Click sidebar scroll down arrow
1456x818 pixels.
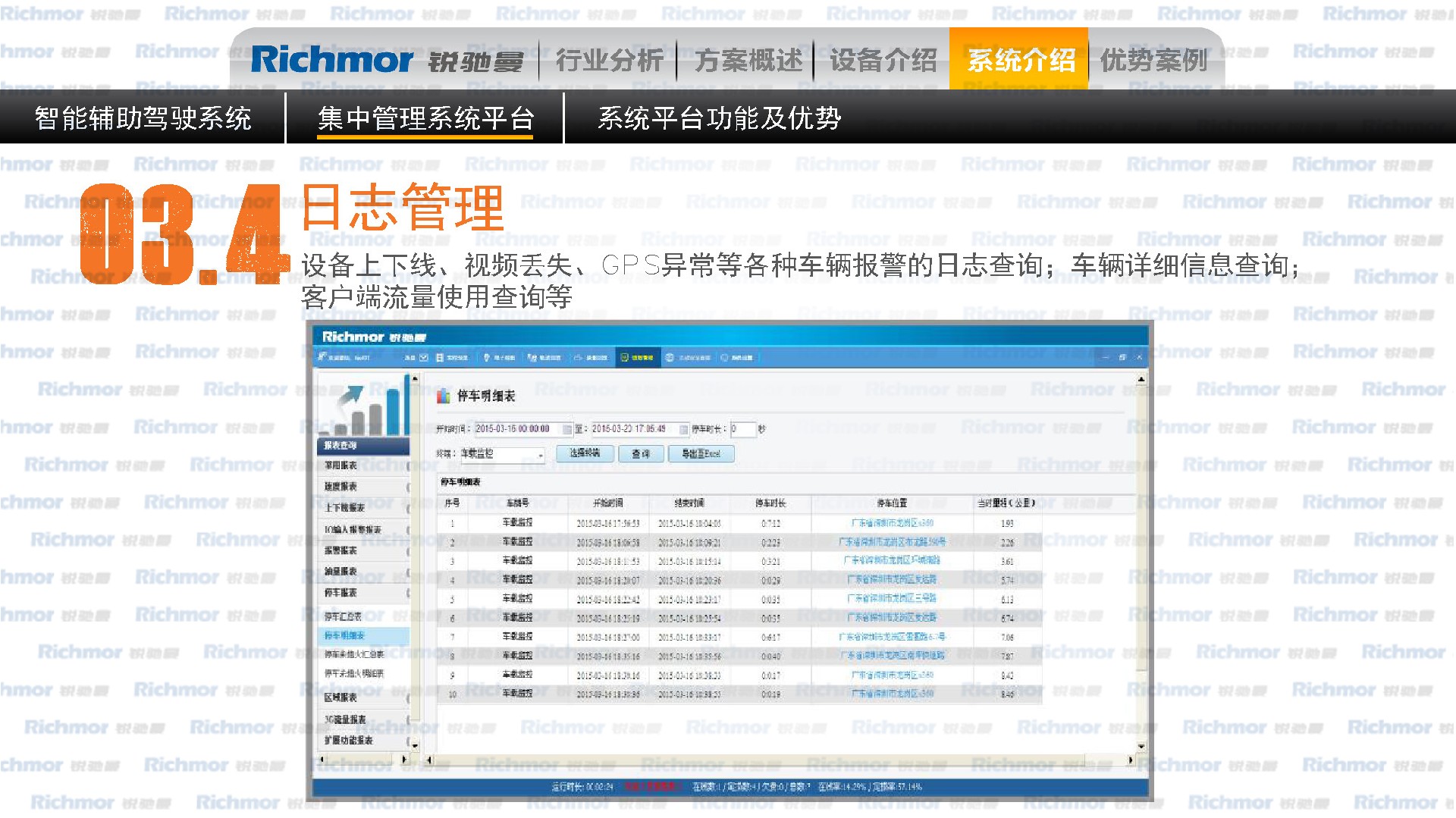[x=414, y=745]
